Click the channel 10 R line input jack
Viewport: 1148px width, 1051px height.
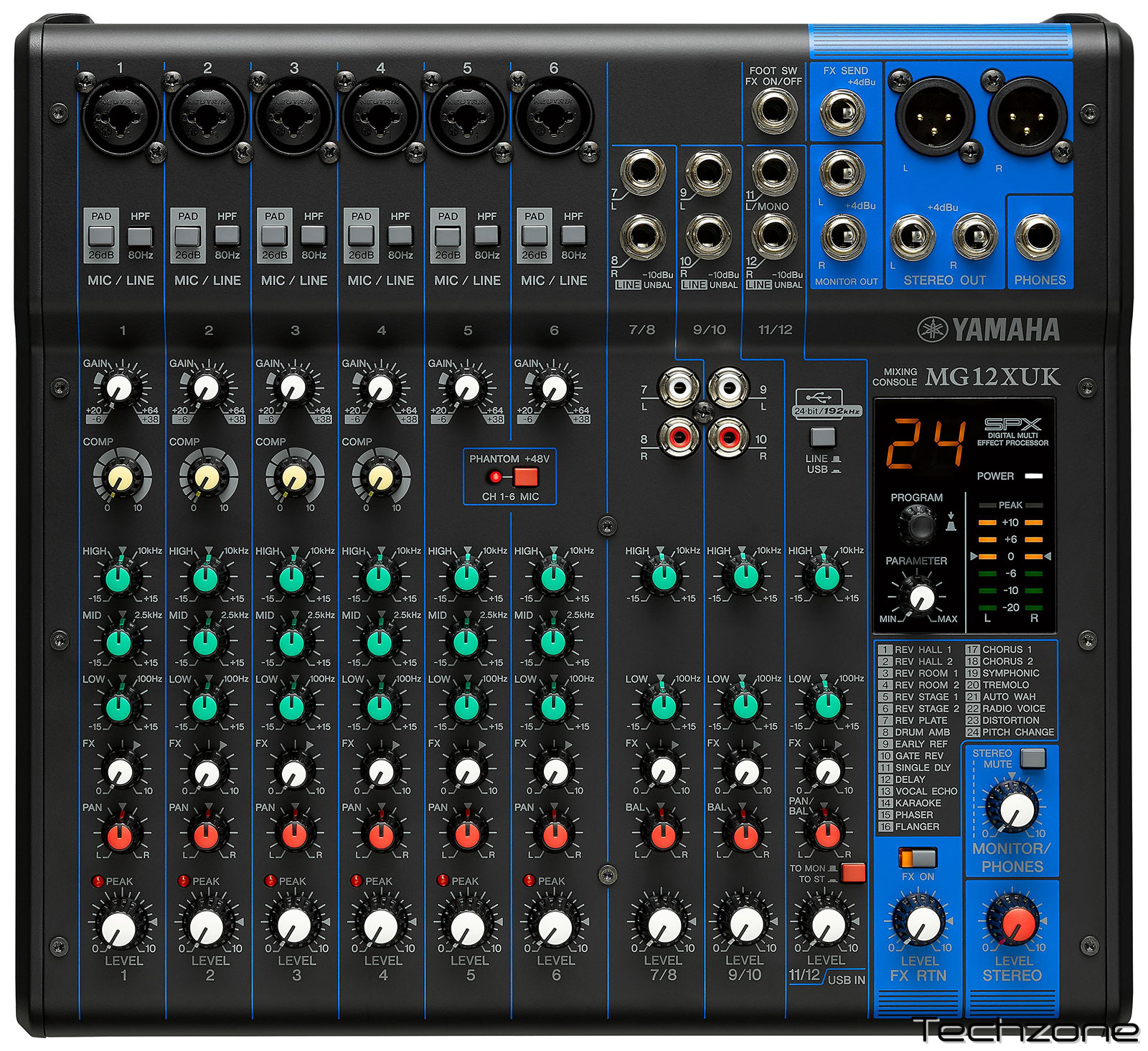pyautogui.click(x=708, y=237)
